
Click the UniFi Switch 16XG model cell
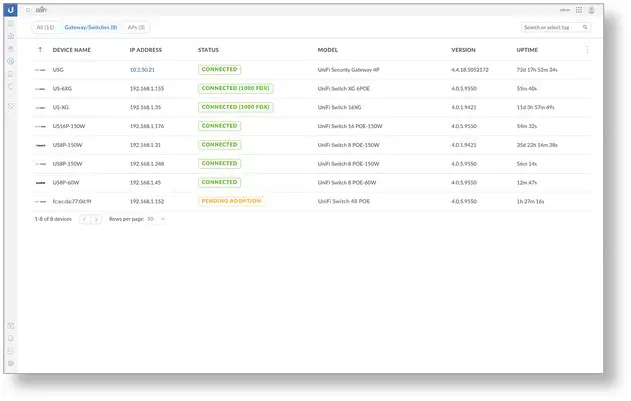pyautogui.click(x=339, y=107)
